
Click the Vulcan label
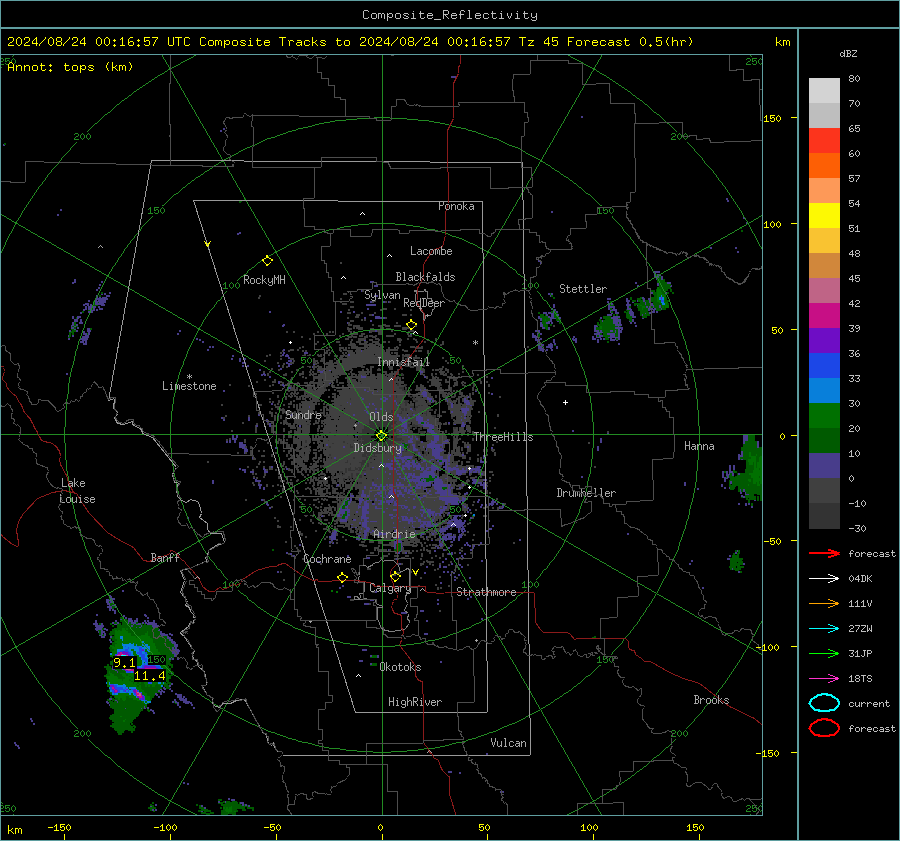point(508,743)
